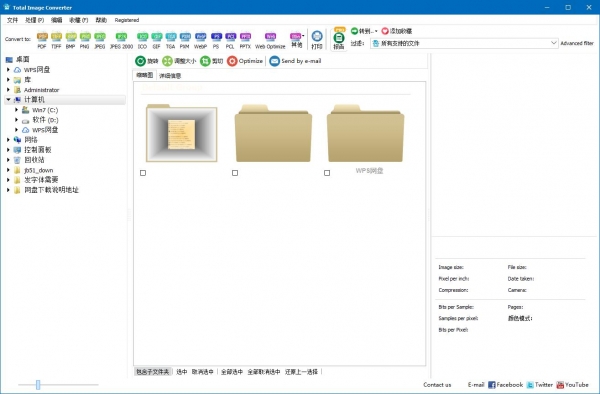Adjust the thumbnail size slider handle
The image size is (600, 394).
coord(38,385)
